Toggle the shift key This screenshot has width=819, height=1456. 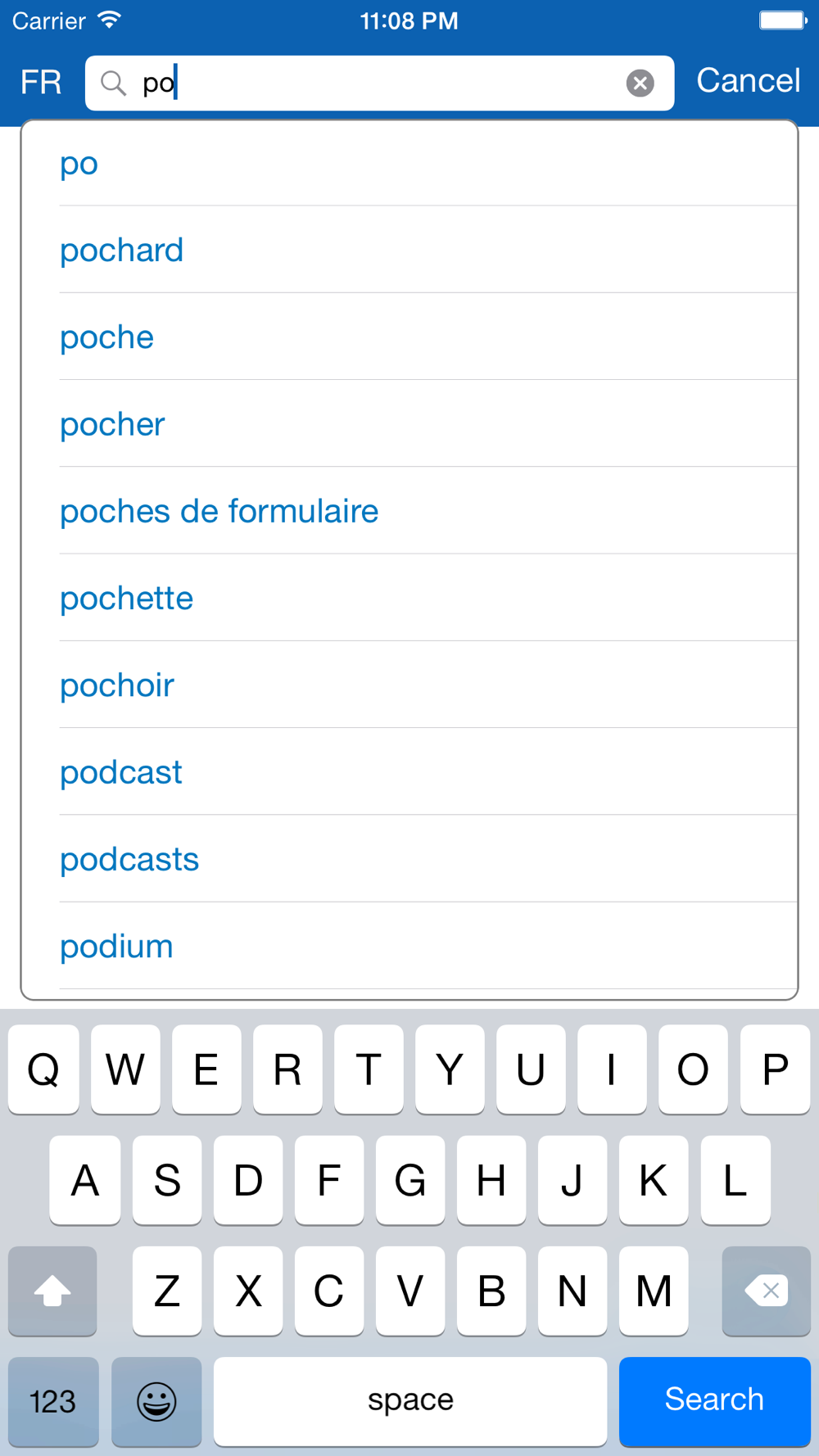coord(52,1291)
